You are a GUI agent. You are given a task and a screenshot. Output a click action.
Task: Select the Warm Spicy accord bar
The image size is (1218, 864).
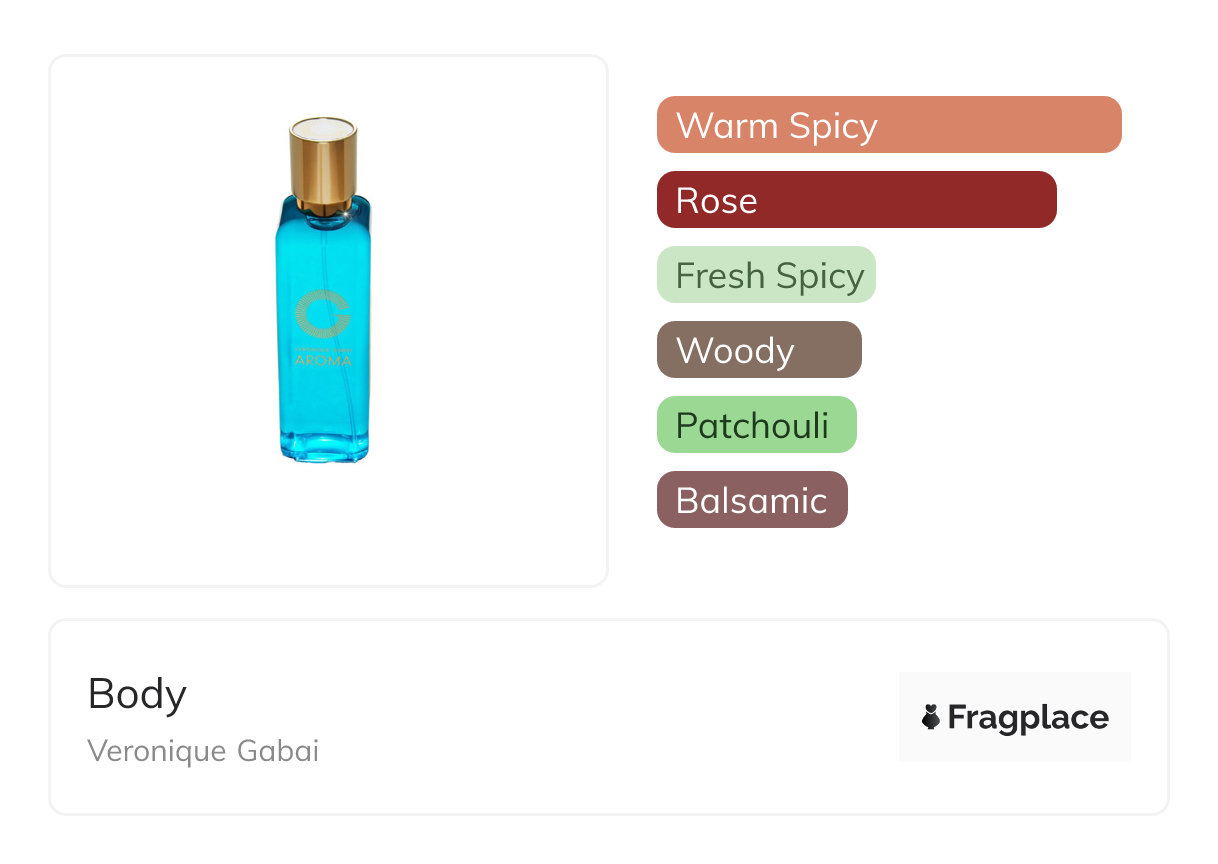[x=888, y=125]
